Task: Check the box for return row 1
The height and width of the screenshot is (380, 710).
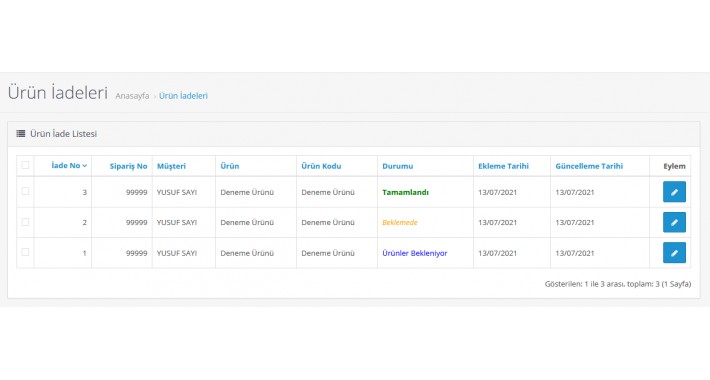Action: 25,252
